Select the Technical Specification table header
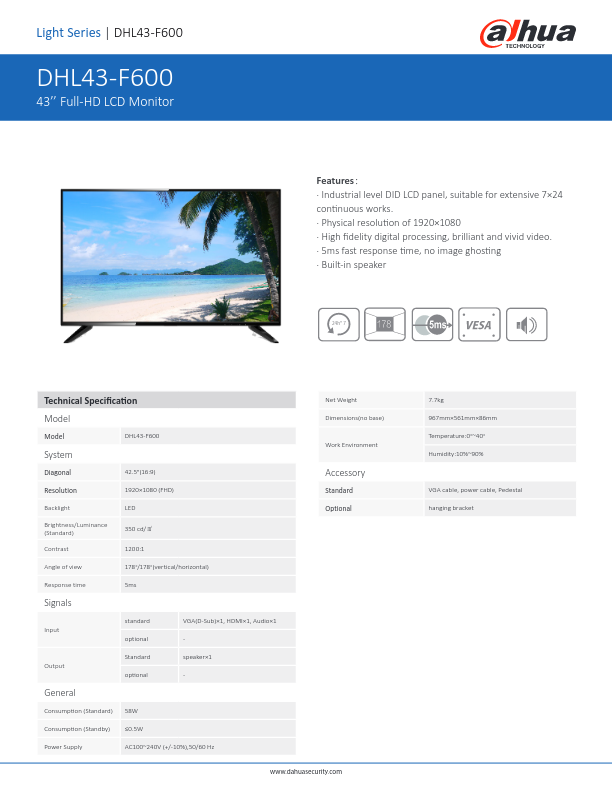Image resolution: width=612 pixels, height=792 pixels. (91, 400)
